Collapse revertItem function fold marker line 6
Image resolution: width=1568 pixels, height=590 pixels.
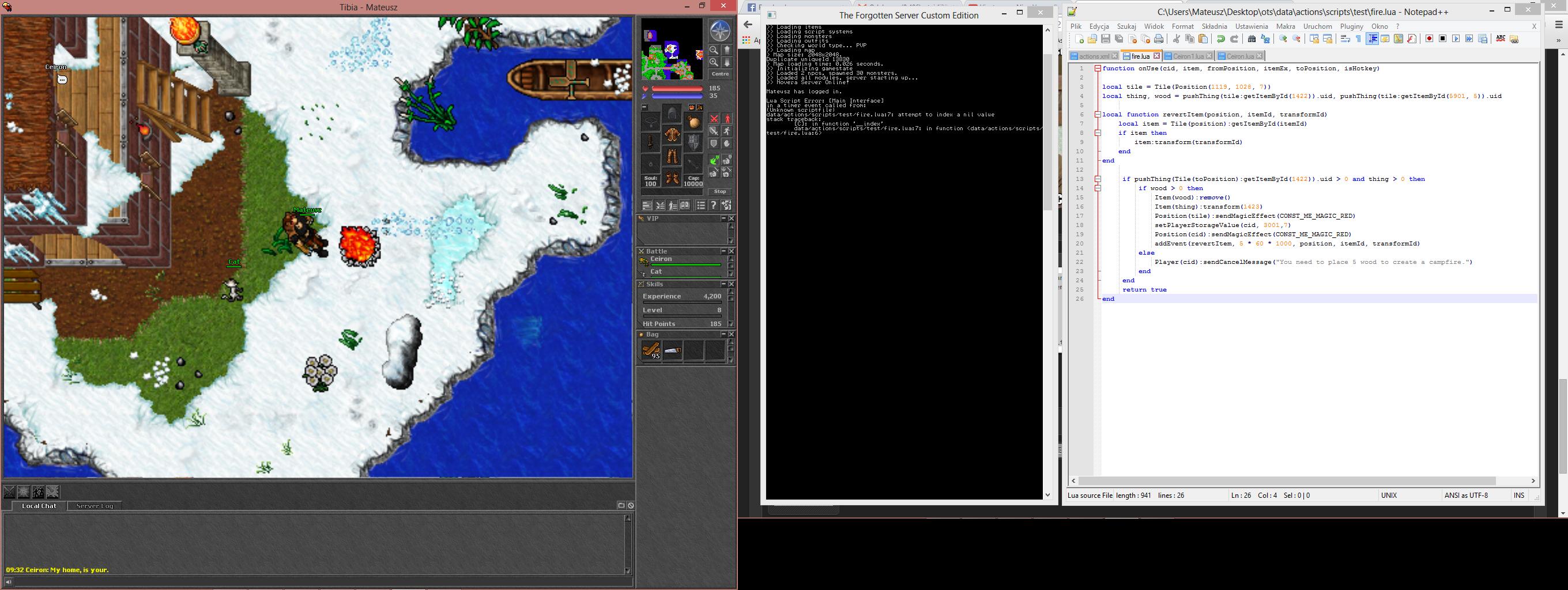1098,114
